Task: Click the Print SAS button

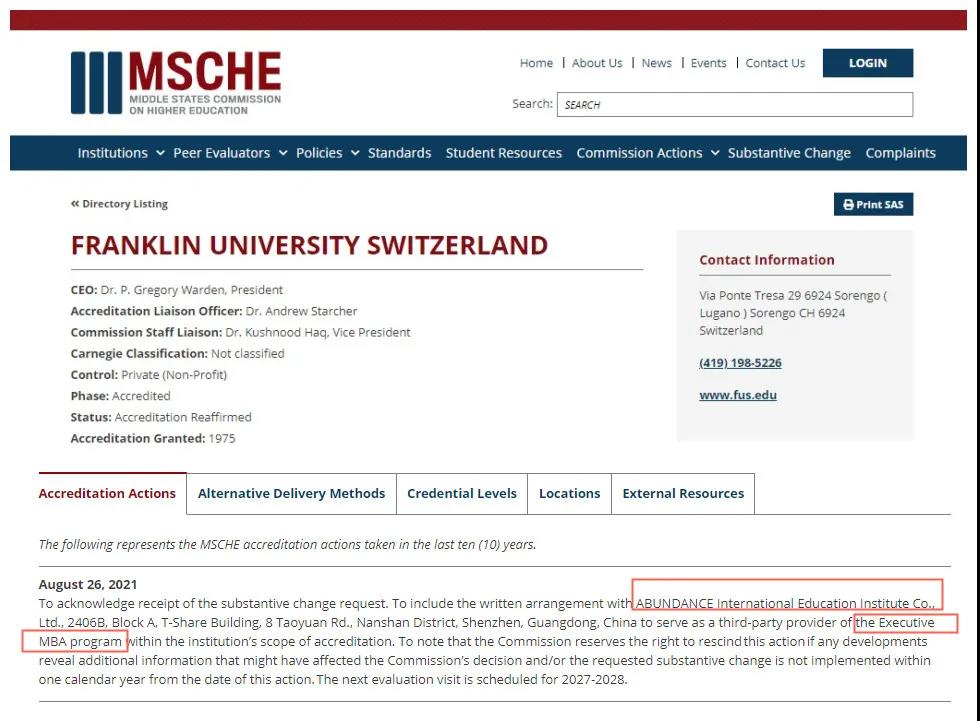Action: pos(873,204)
